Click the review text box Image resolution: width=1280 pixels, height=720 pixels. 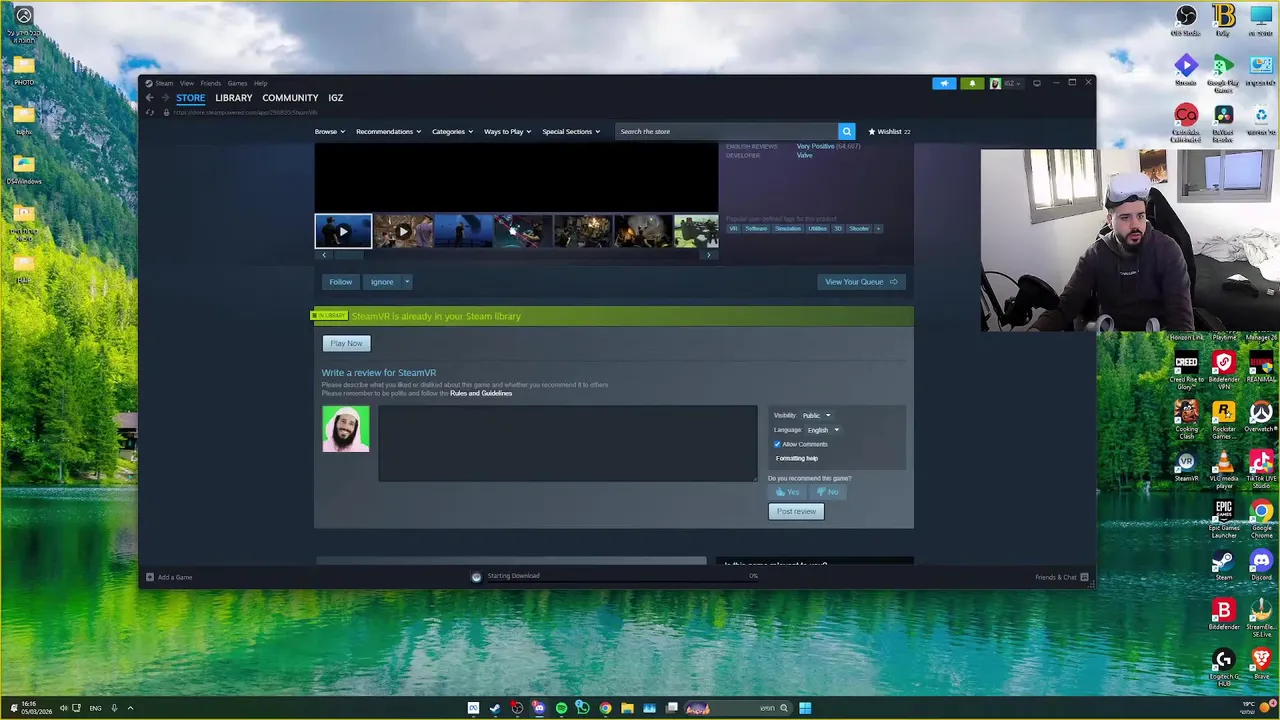tap(568, 443)
